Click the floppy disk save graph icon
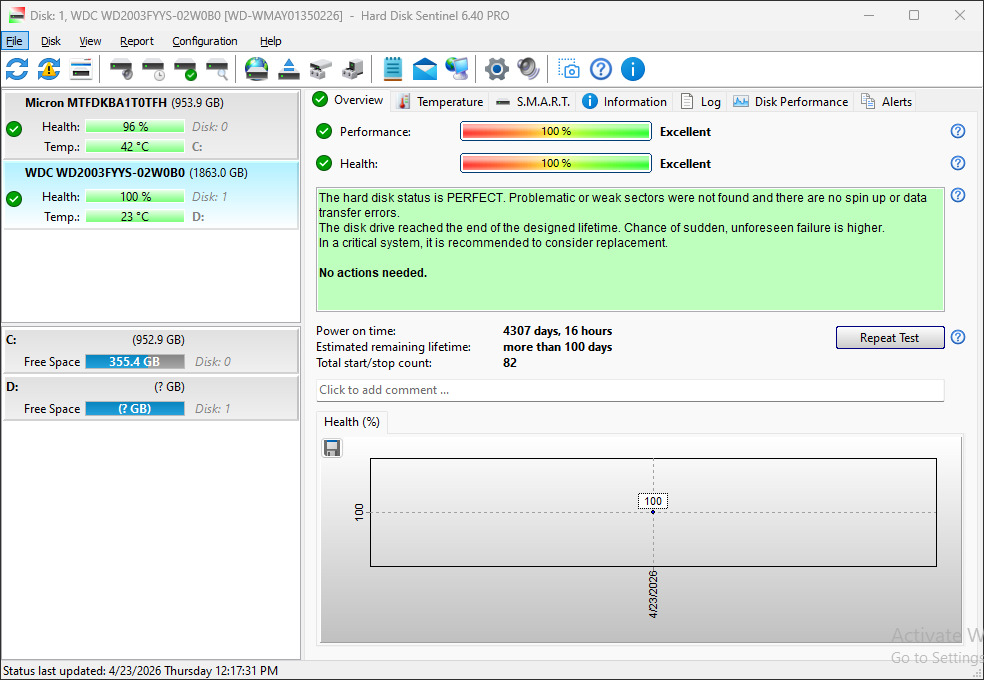Image resolution: width=984 pixels, height=680 pixels. [332, 448]
